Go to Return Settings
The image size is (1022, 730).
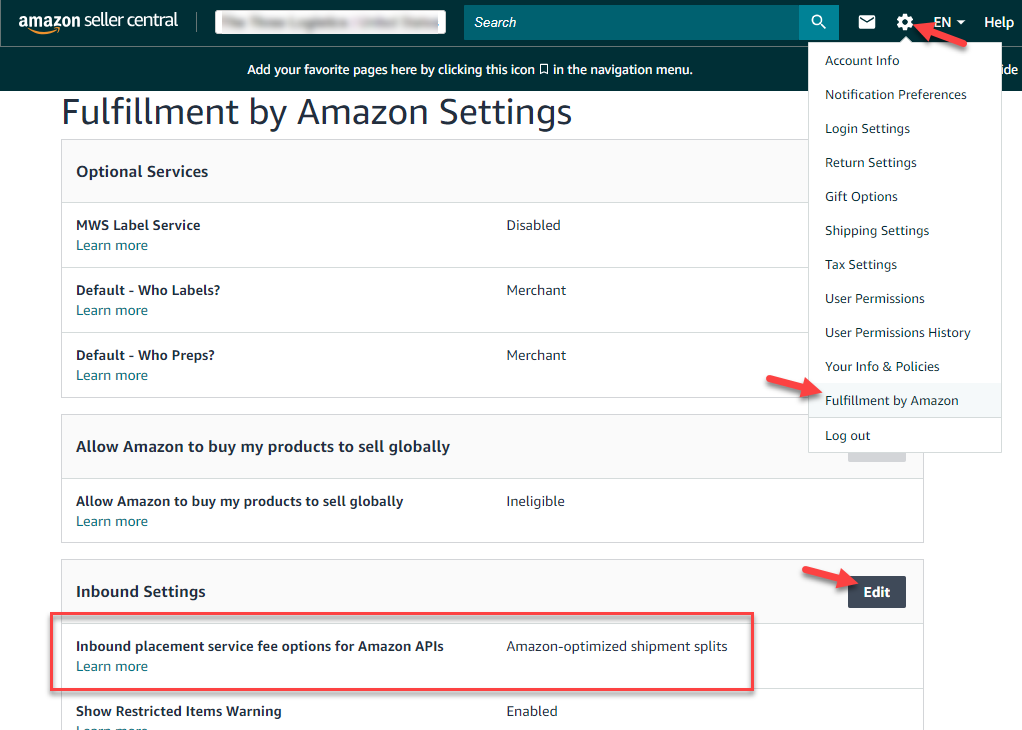point(870,162)
